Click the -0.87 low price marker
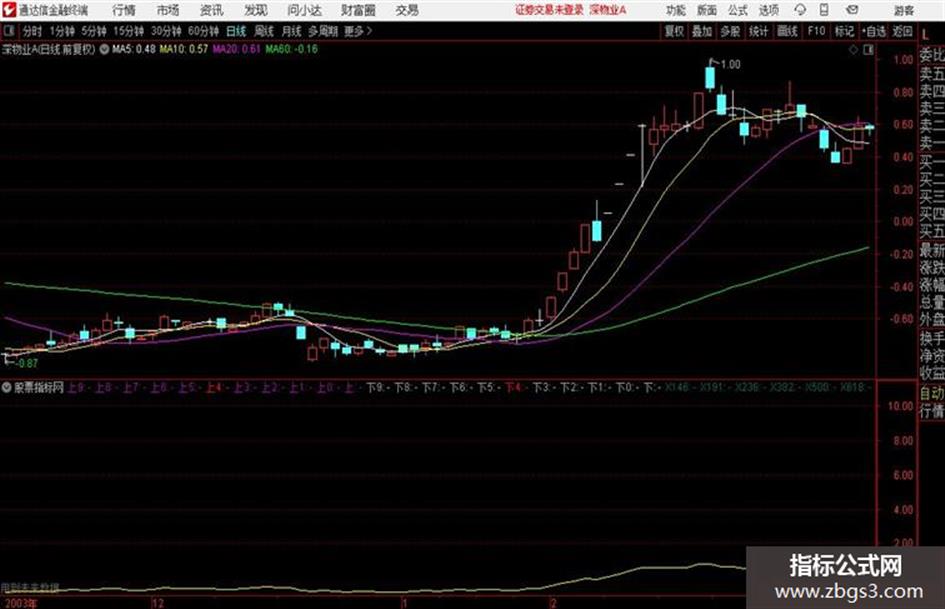 click(x=27, y=363)
